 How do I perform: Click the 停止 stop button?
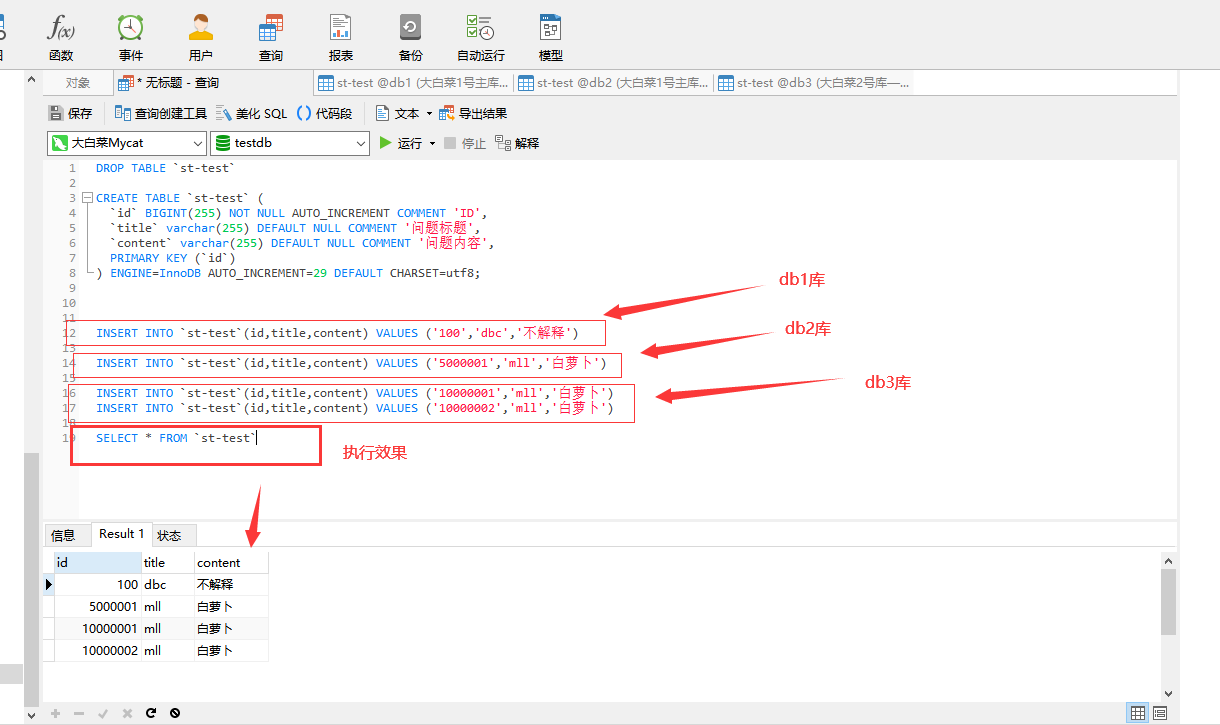tap(465, 143)
